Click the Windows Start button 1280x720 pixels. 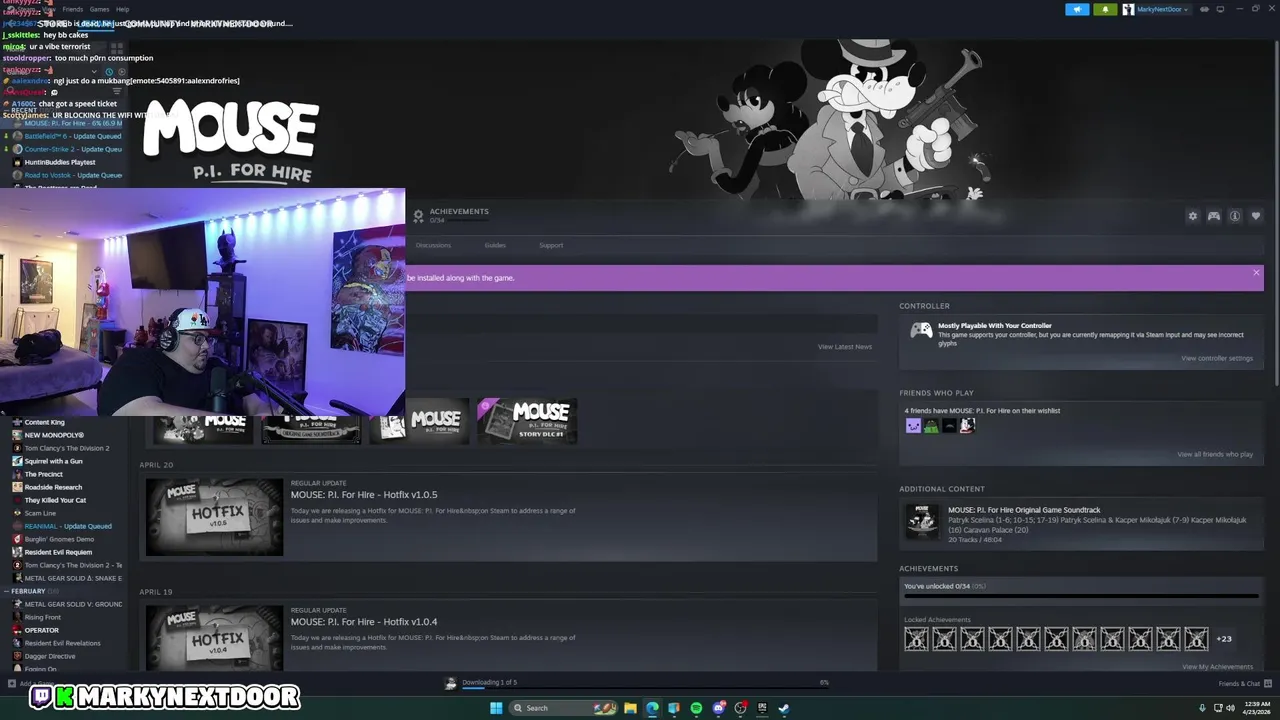click(496, 708)
